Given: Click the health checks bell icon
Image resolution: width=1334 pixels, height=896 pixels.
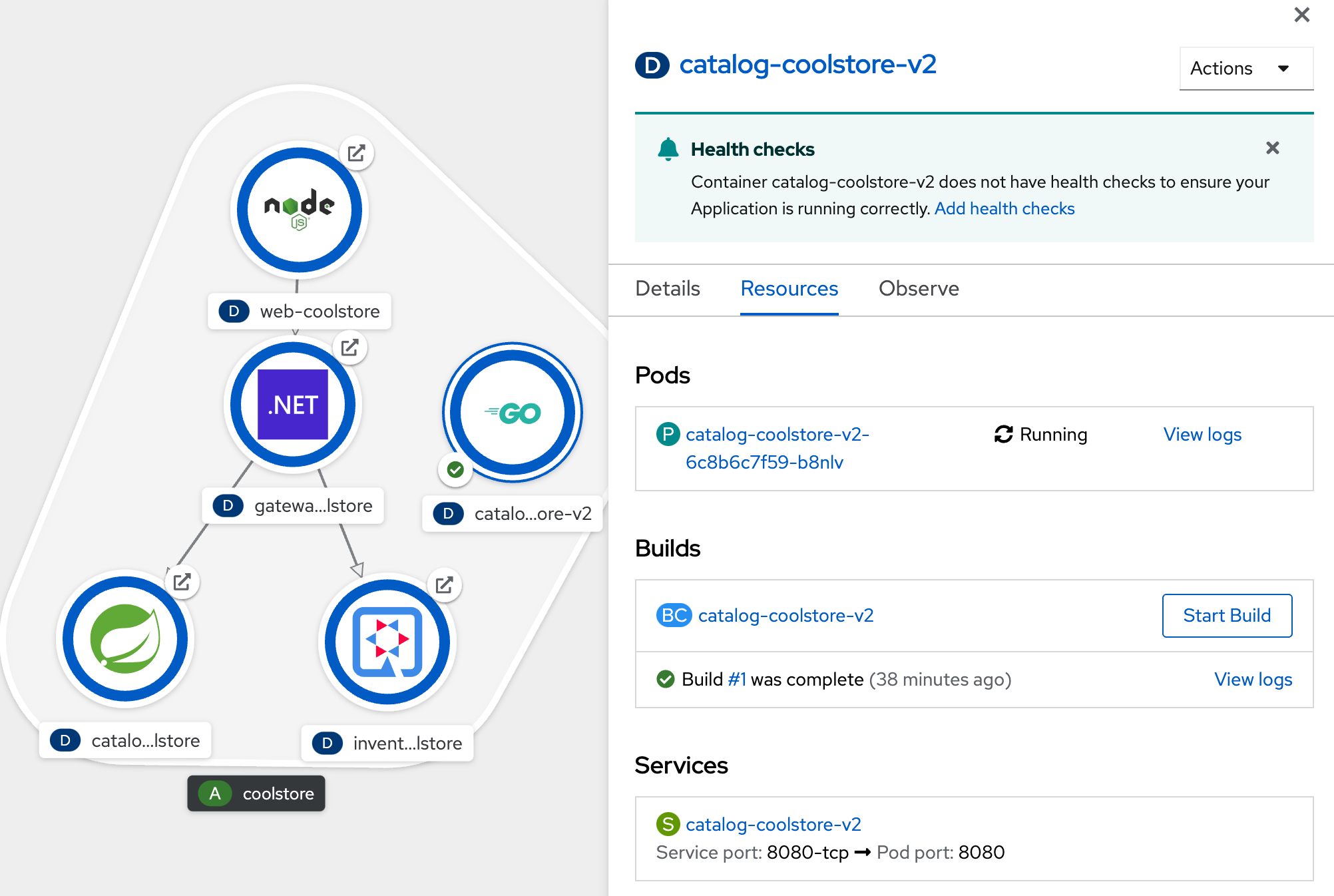Looking at the screenshot, I should 668,149.
